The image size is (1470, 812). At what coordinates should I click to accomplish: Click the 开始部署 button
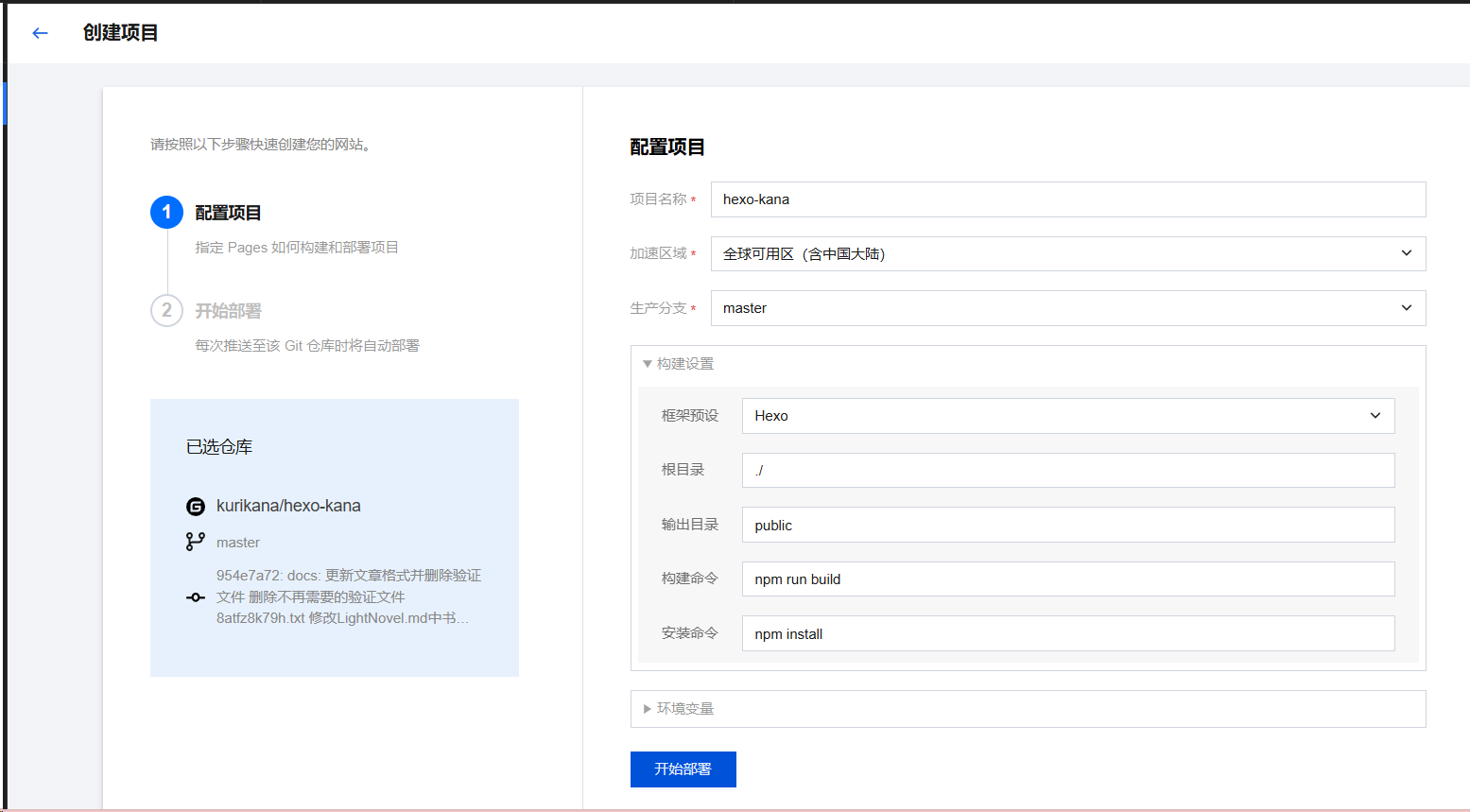click(683, 769)
